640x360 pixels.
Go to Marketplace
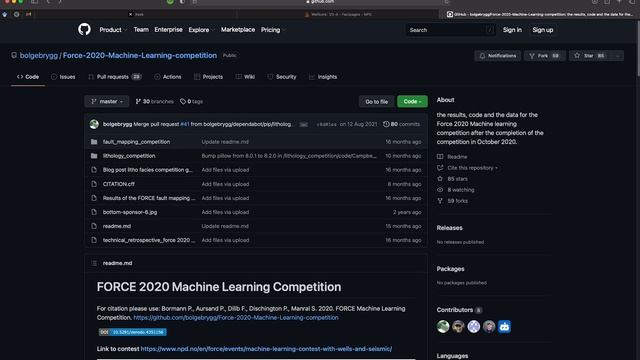(x=238, y=30)
